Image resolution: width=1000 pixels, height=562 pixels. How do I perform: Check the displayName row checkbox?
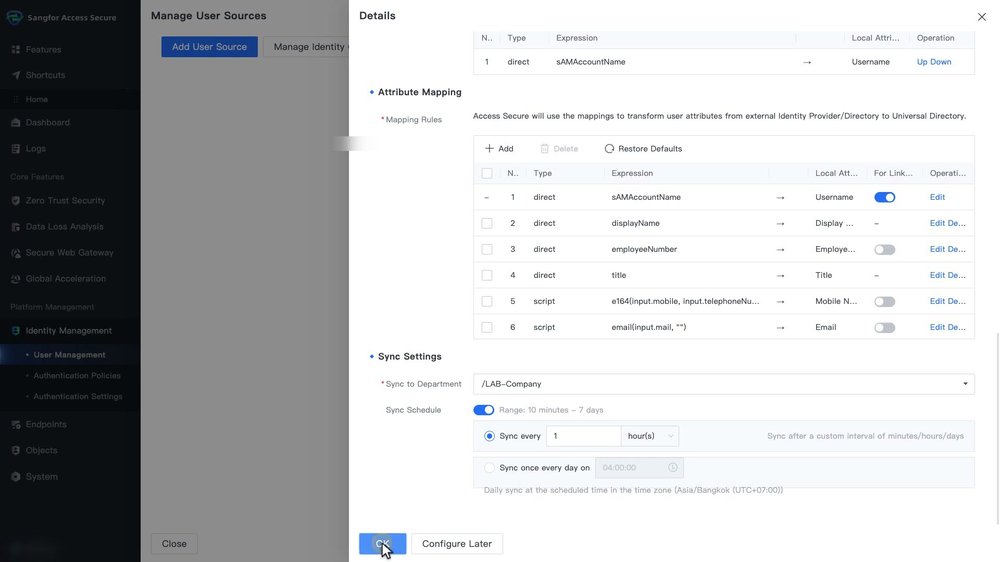click(x=487, y=223)
